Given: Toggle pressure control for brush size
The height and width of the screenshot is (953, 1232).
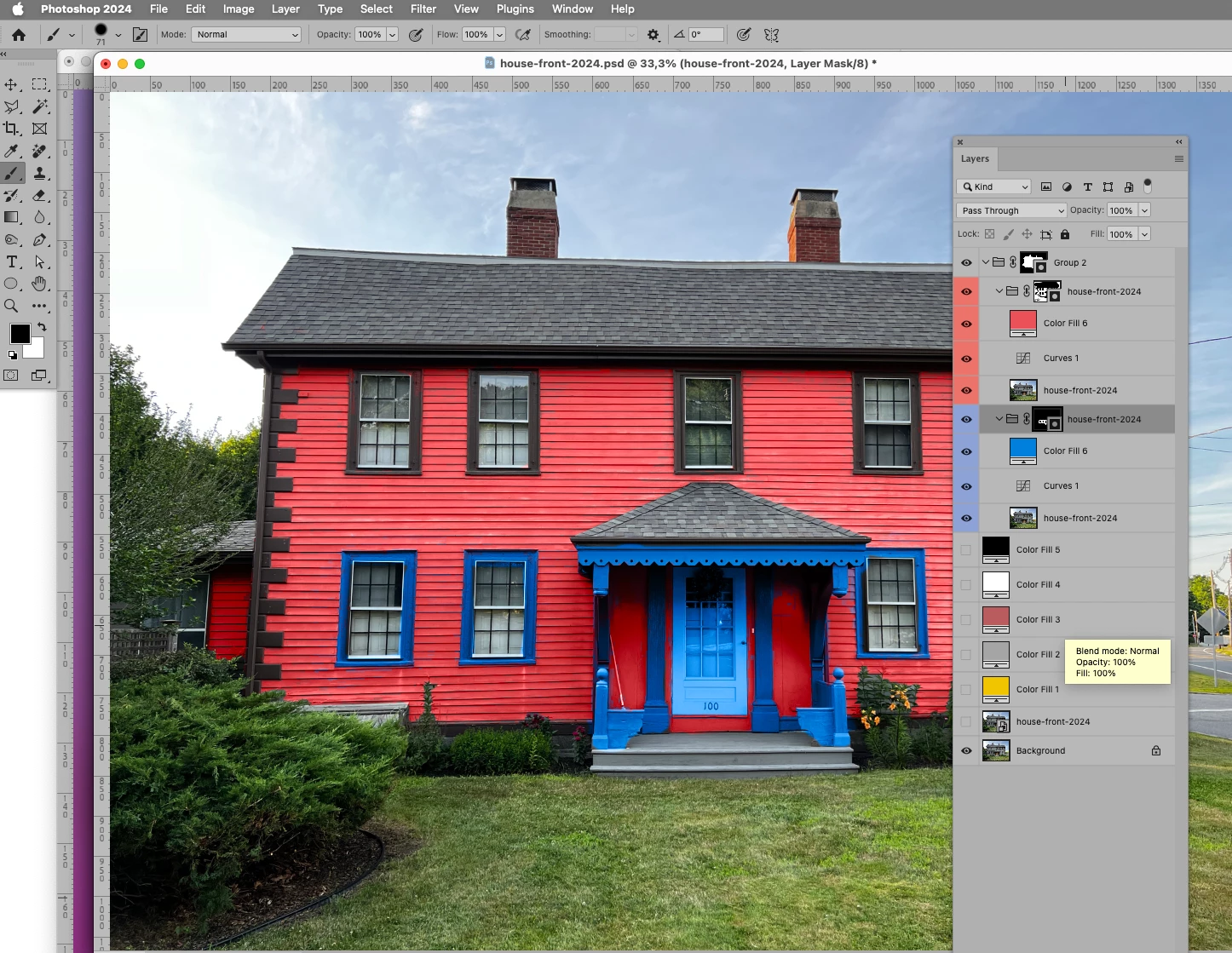Looking at the screenshot, I should [x=744, y=35].
